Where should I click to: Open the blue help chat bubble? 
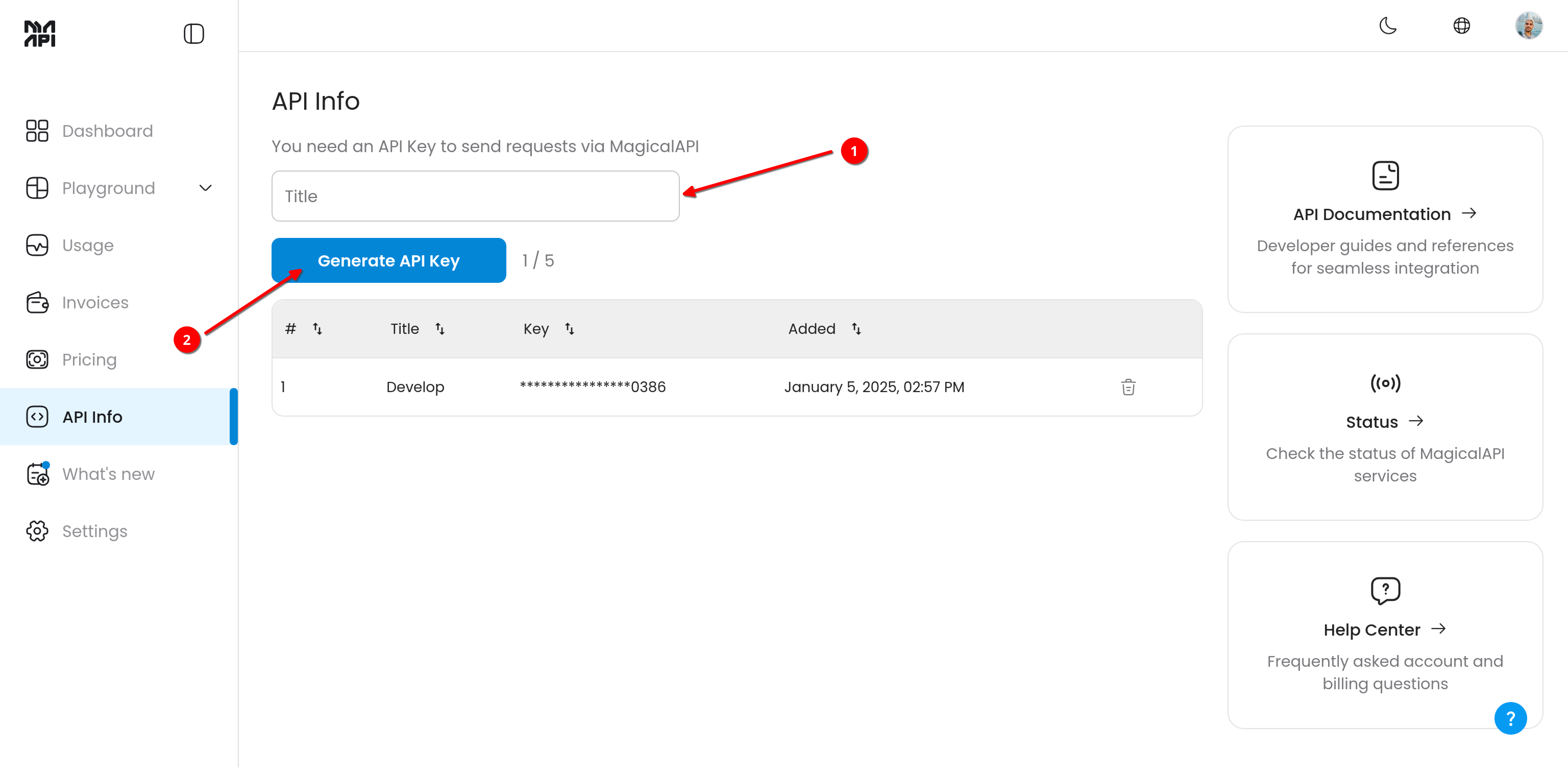pos(1510,718)
